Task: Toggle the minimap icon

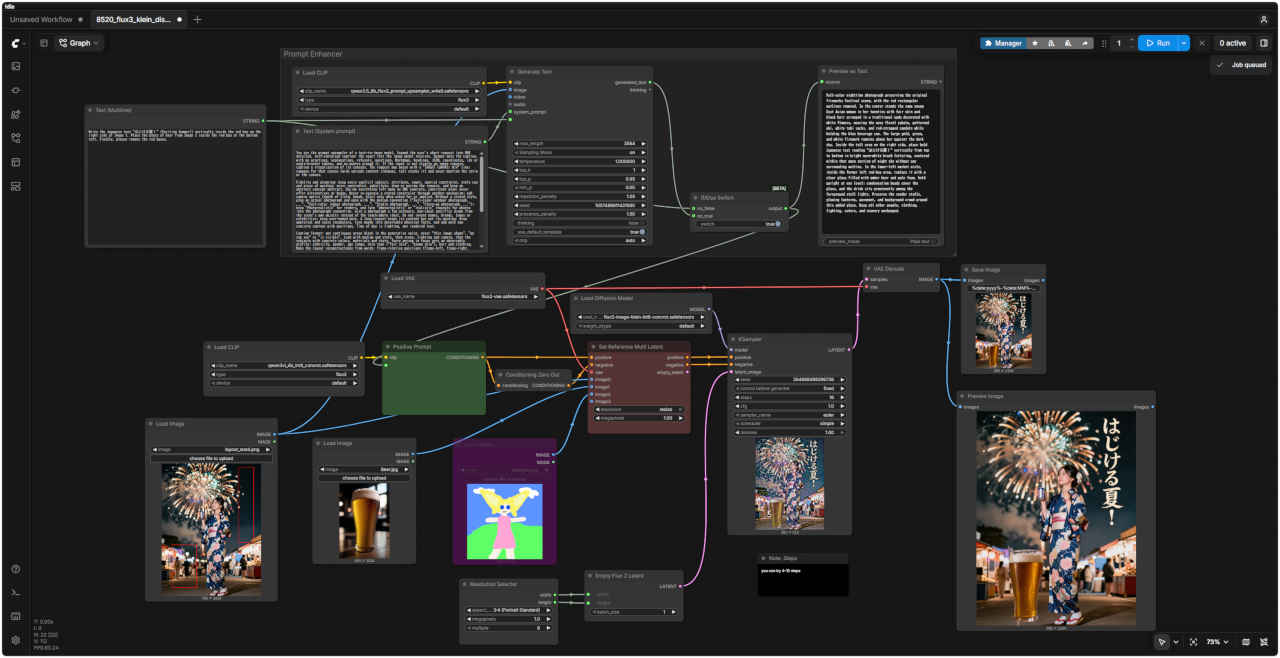Action: 1246,642
